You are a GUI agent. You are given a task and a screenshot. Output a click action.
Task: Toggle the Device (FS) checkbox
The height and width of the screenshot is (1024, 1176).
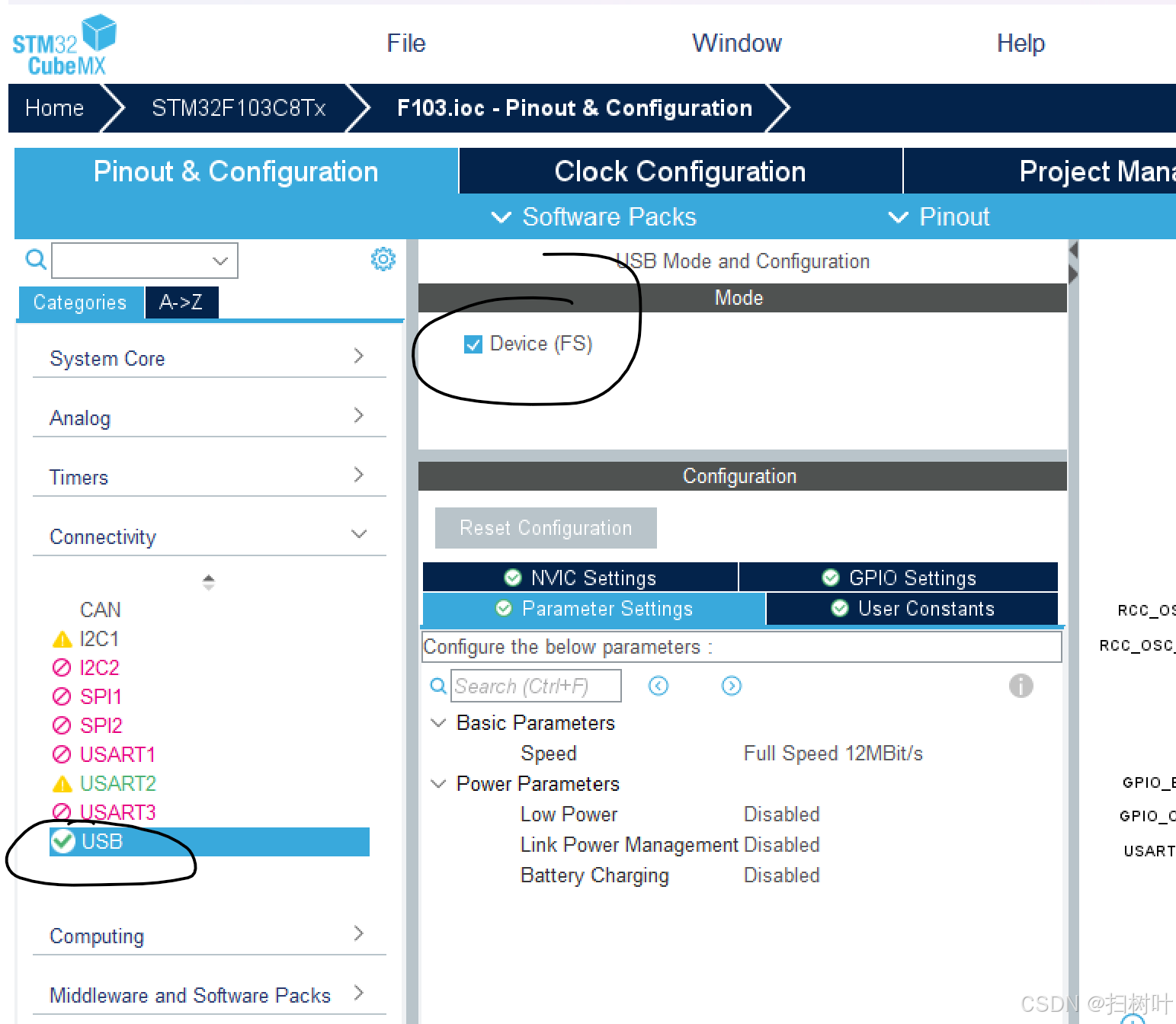coord(473,344)
